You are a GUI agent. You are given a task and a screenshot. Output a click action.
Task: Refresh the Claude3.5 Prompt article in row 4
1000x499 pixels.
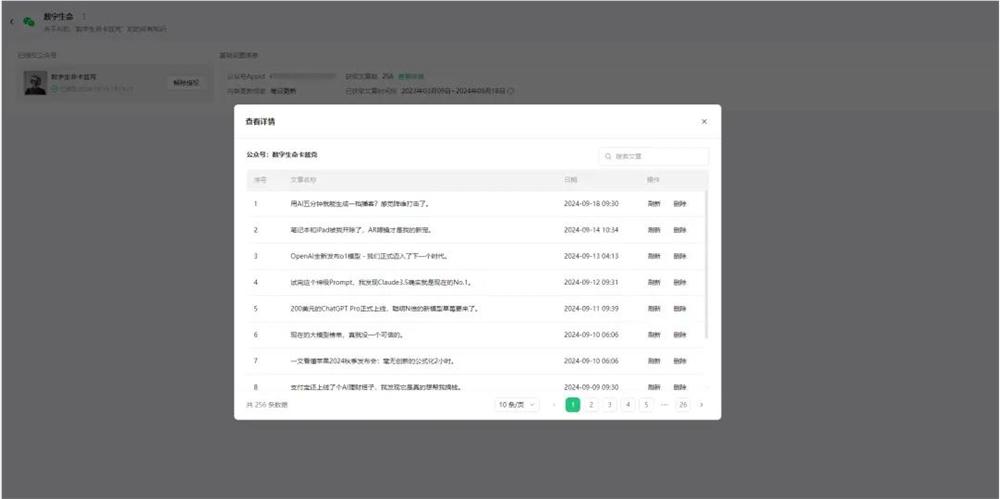click(654, 282)
